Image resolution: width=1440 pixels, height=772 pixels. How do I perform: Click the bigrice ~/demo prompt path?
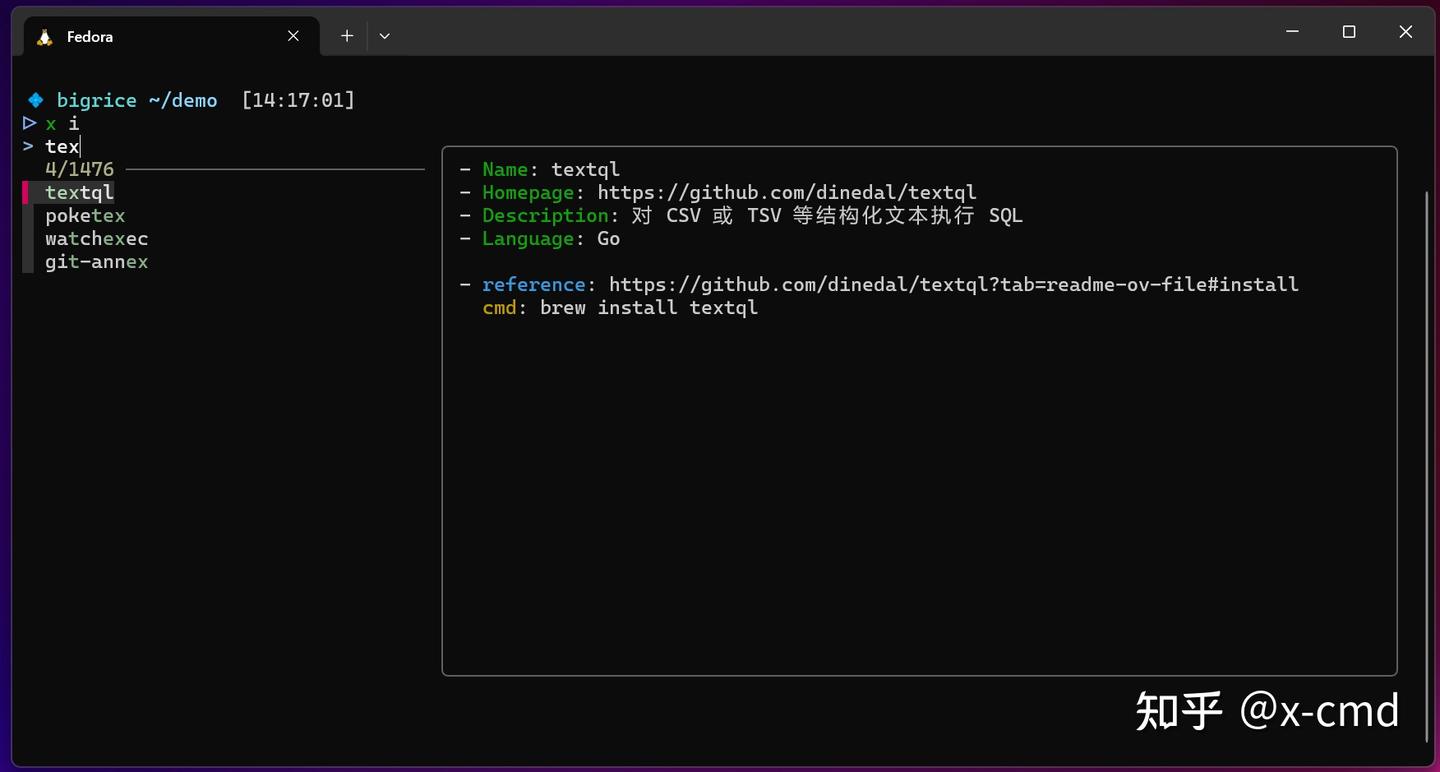point(138,99)
